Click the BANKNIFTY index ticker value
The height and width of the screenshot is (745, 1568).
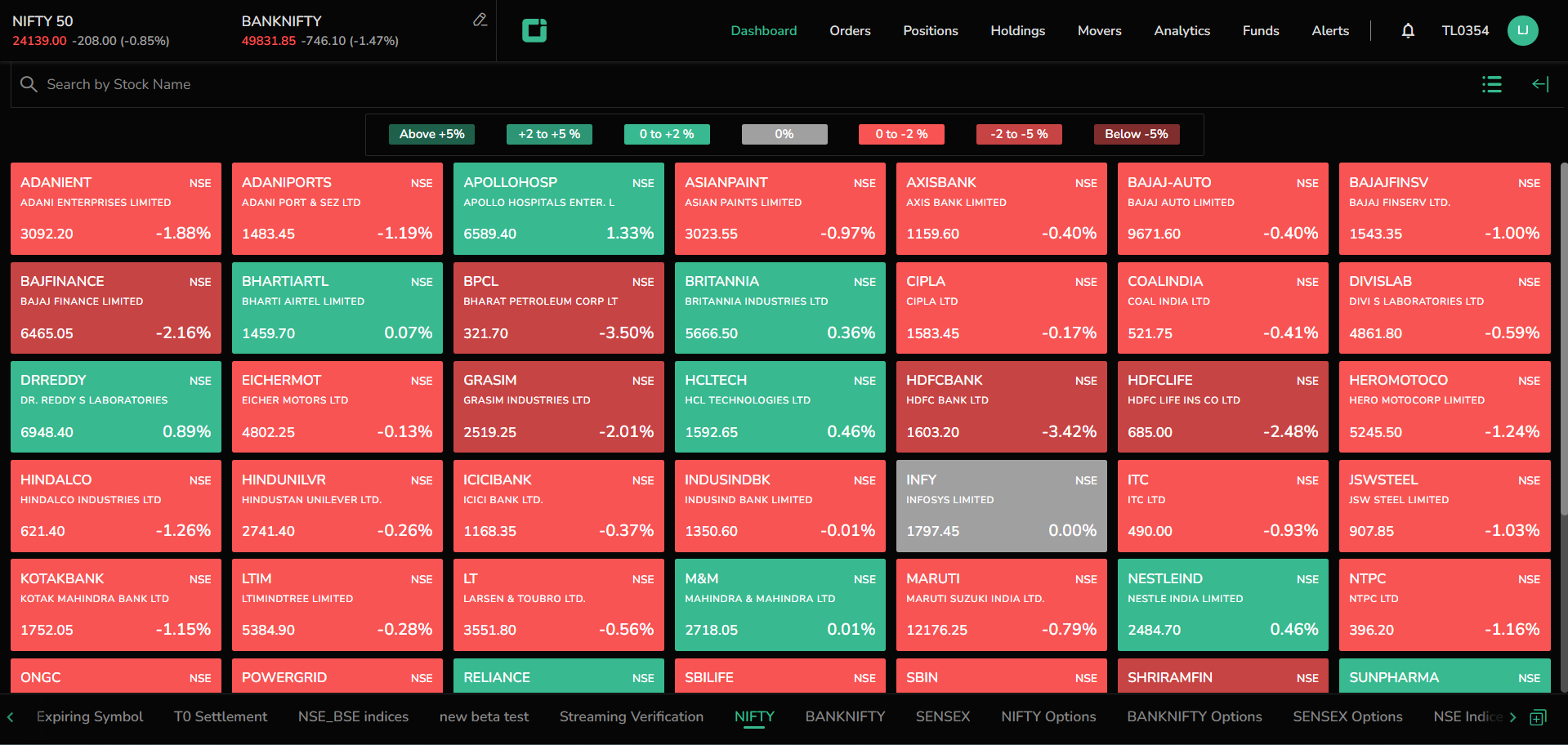(269, 41)
